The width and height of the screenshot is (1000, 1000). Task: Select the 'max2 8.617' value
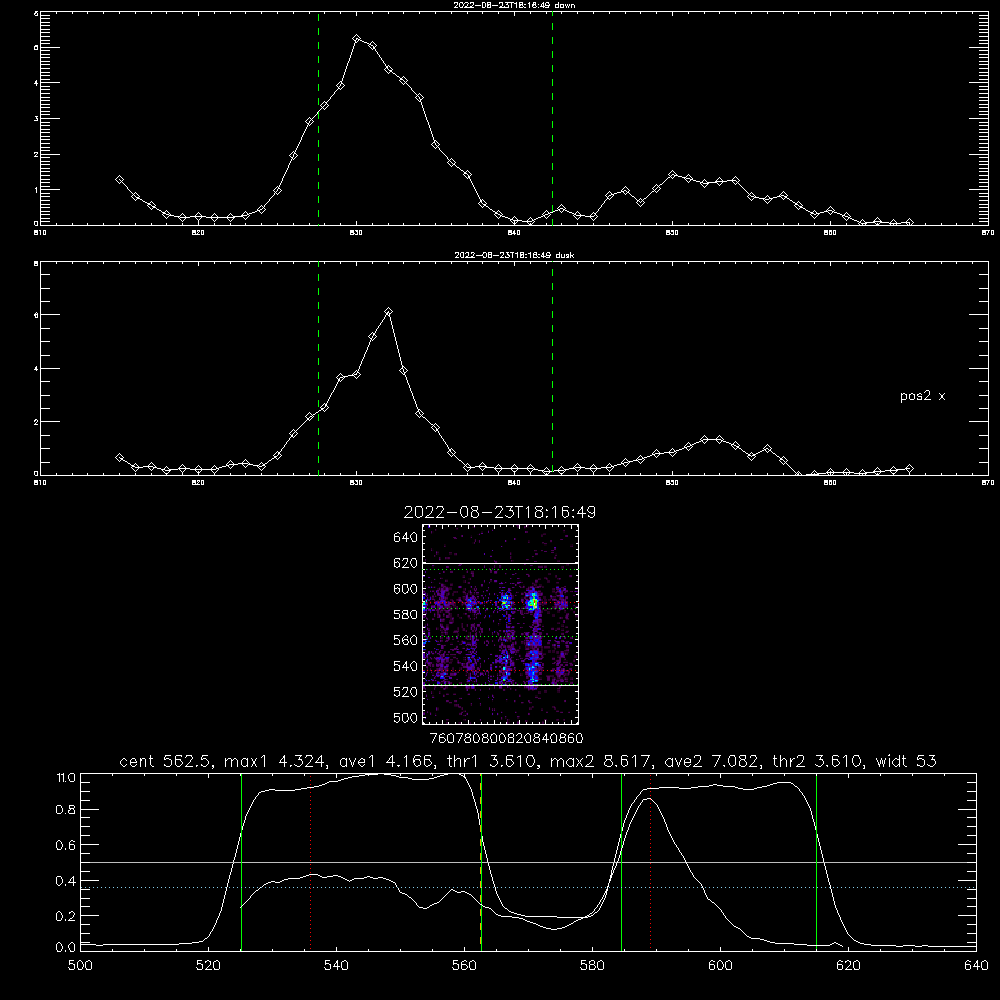[x=602, y=761]
